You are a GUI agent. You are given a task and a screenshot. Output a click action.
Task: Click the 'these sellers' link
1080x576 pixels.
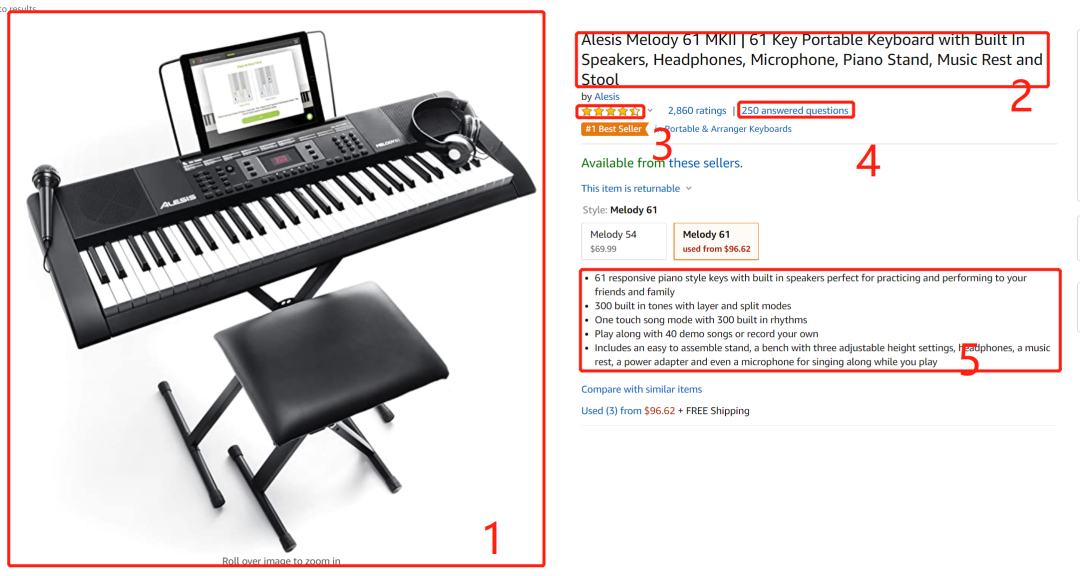click(x=705, y=163)
